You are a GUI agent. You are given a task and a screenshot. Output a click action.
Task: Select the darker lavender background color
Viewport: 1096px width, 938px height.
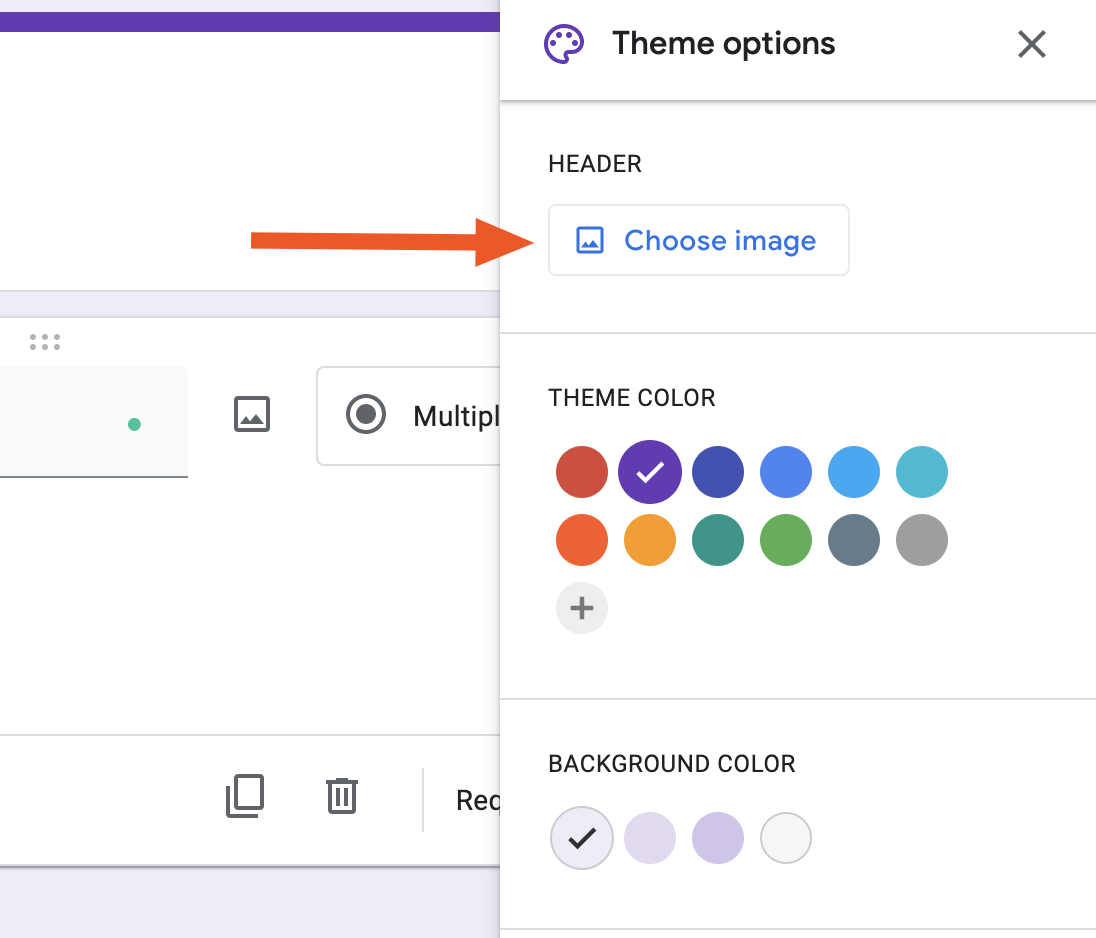pos(718,837)
